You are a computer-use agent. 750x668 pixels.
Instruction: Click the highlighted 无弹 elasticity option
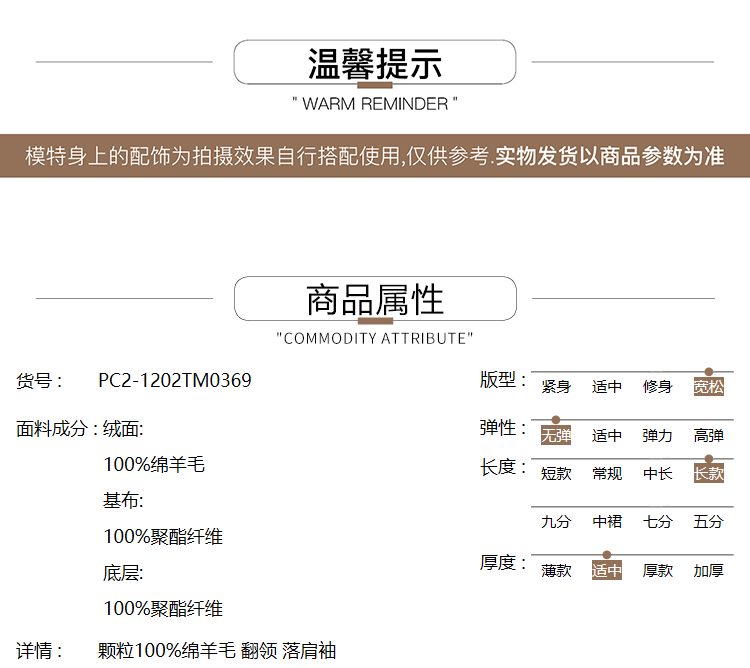(x=556, y=436)
